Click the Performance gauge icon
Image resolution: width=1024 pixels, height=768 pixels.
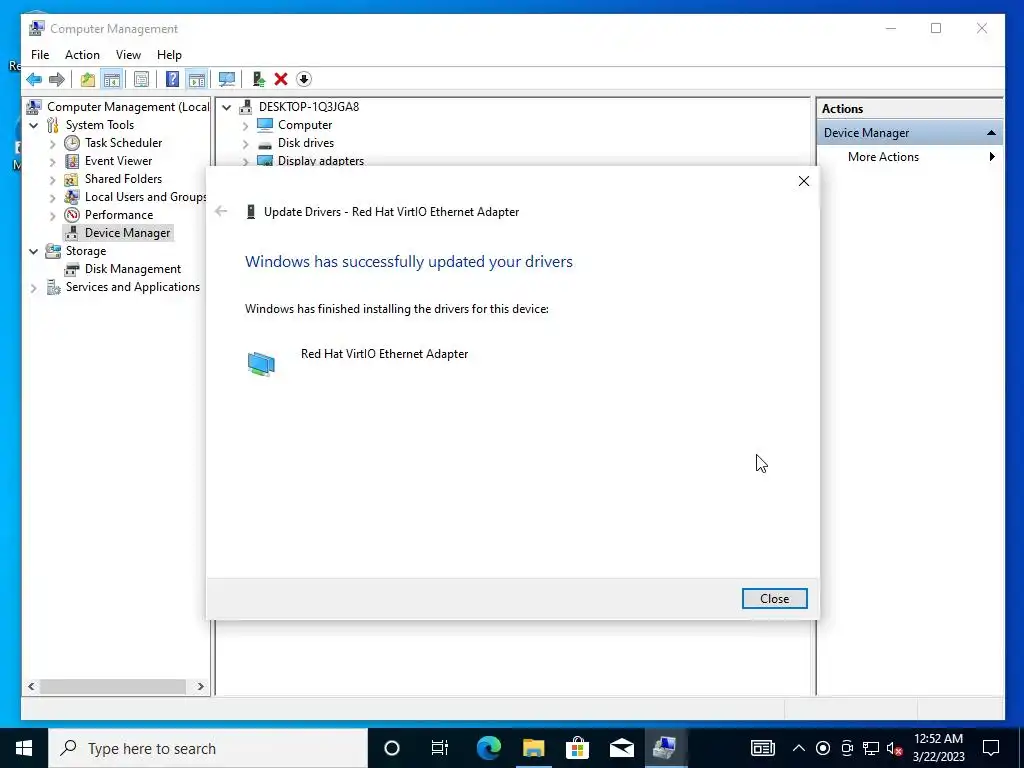pyautogui.click(x=72, y=215)
